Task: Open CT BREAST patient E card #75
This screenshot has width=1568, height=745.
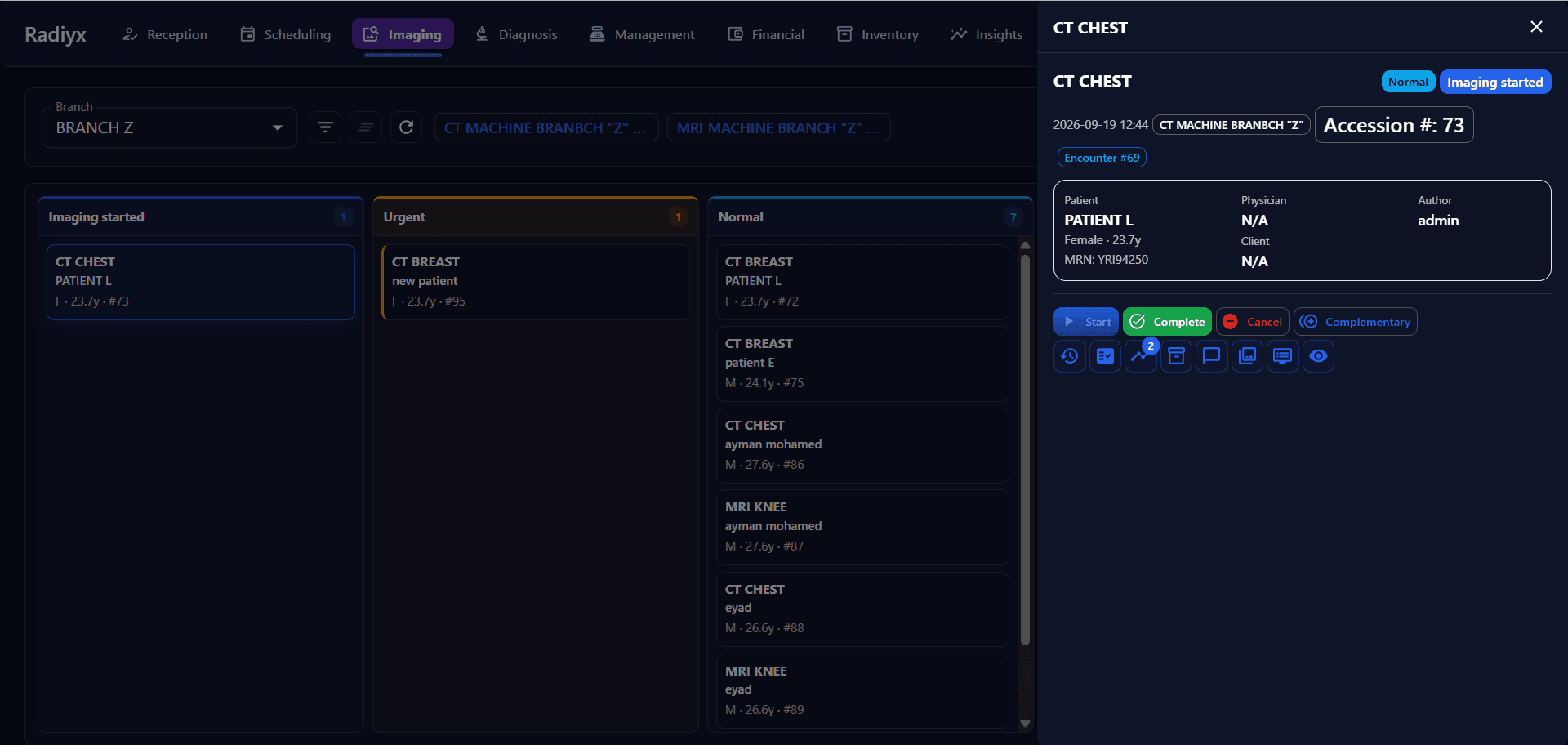Action: (x=862, y=364)
